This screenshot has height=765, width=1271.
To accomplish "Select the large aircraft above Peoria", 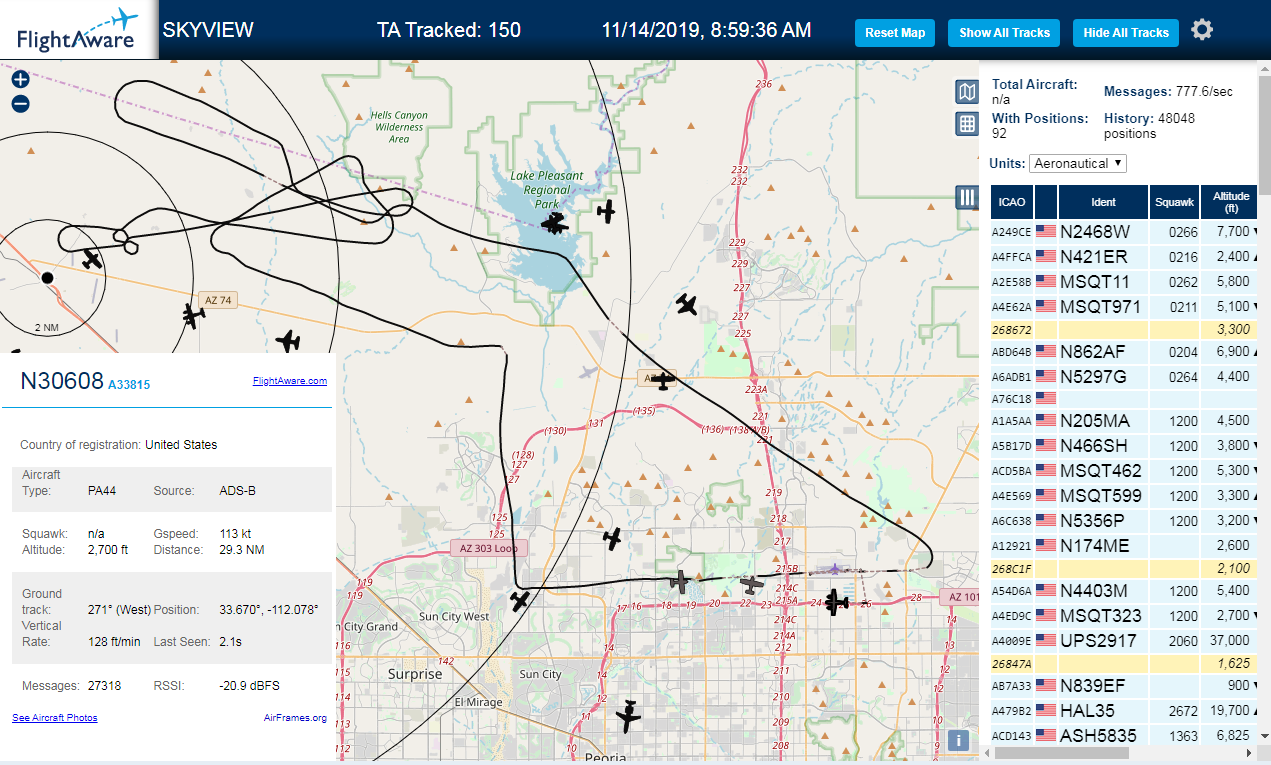I will point(628,716).
